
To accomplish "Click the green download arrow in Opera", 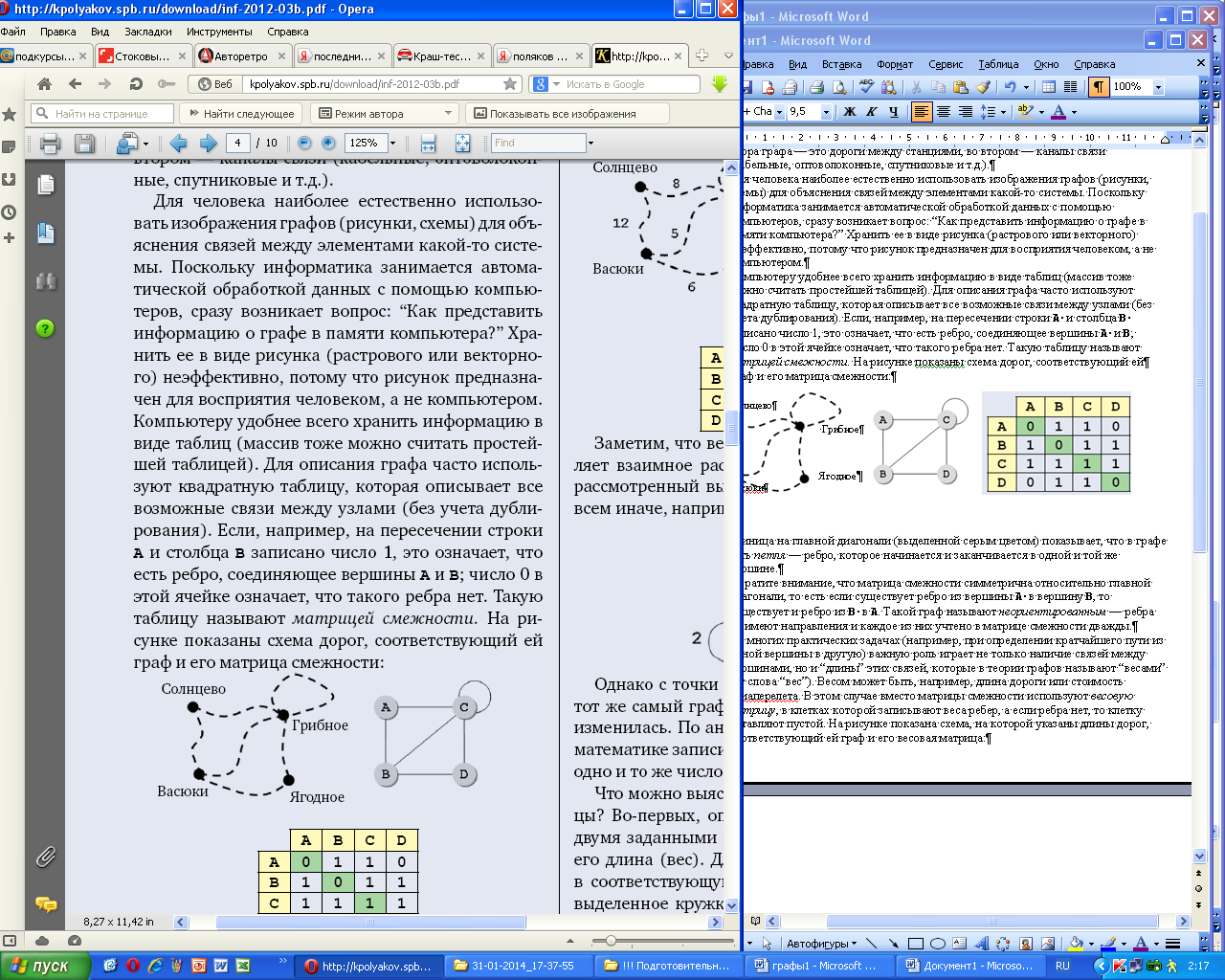I will click(720, 84).
